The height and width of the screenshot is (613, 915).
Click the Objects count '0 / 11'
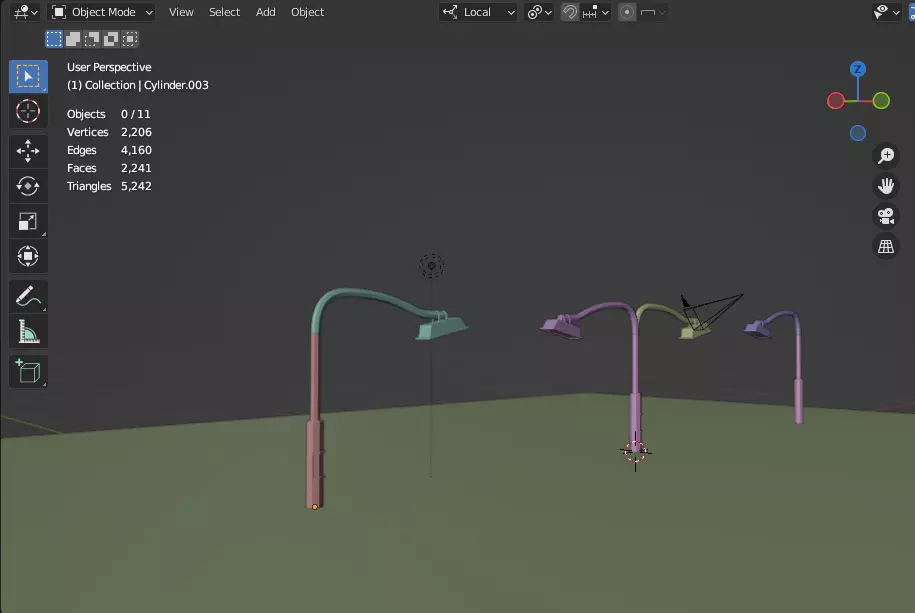click(135, 114)
